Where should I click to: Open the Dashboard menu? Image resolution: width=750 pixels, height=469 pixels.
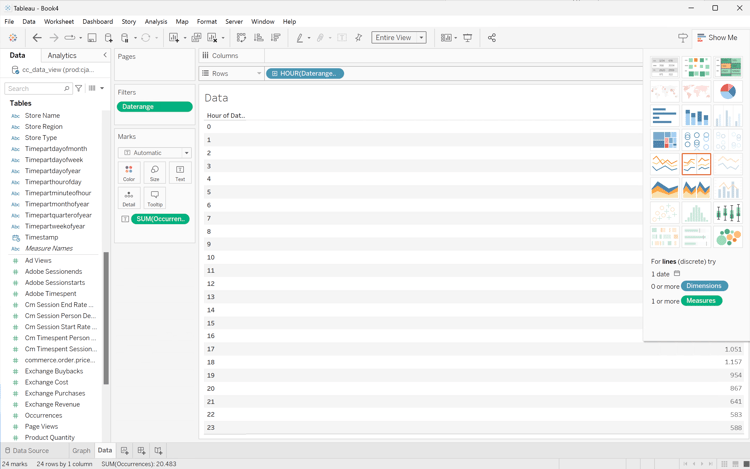[x=98, y=22]
